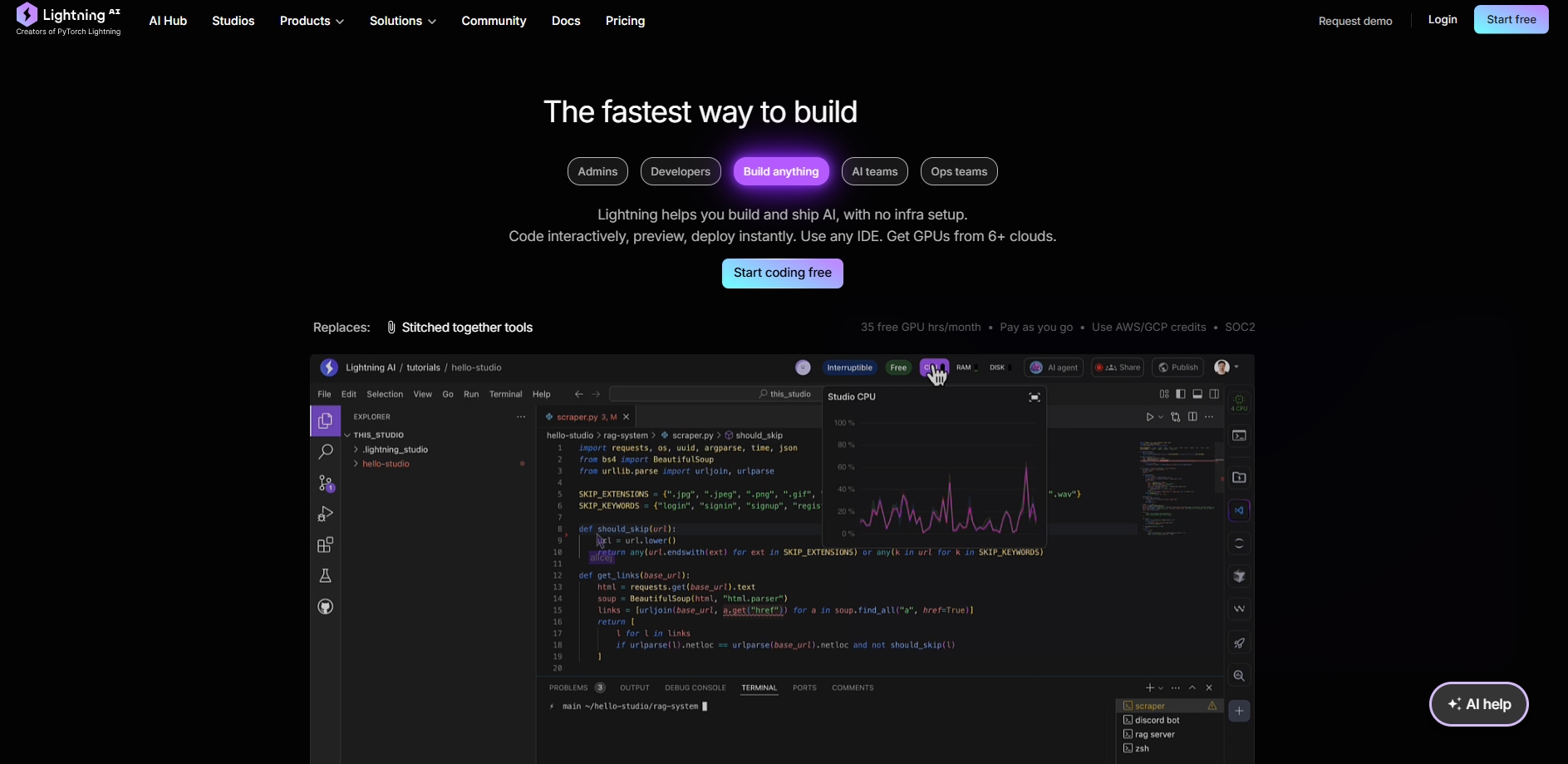Screen dimensions: 1568x764
Task: Expand the .lightning_studio folder
Action: (391, 450)
